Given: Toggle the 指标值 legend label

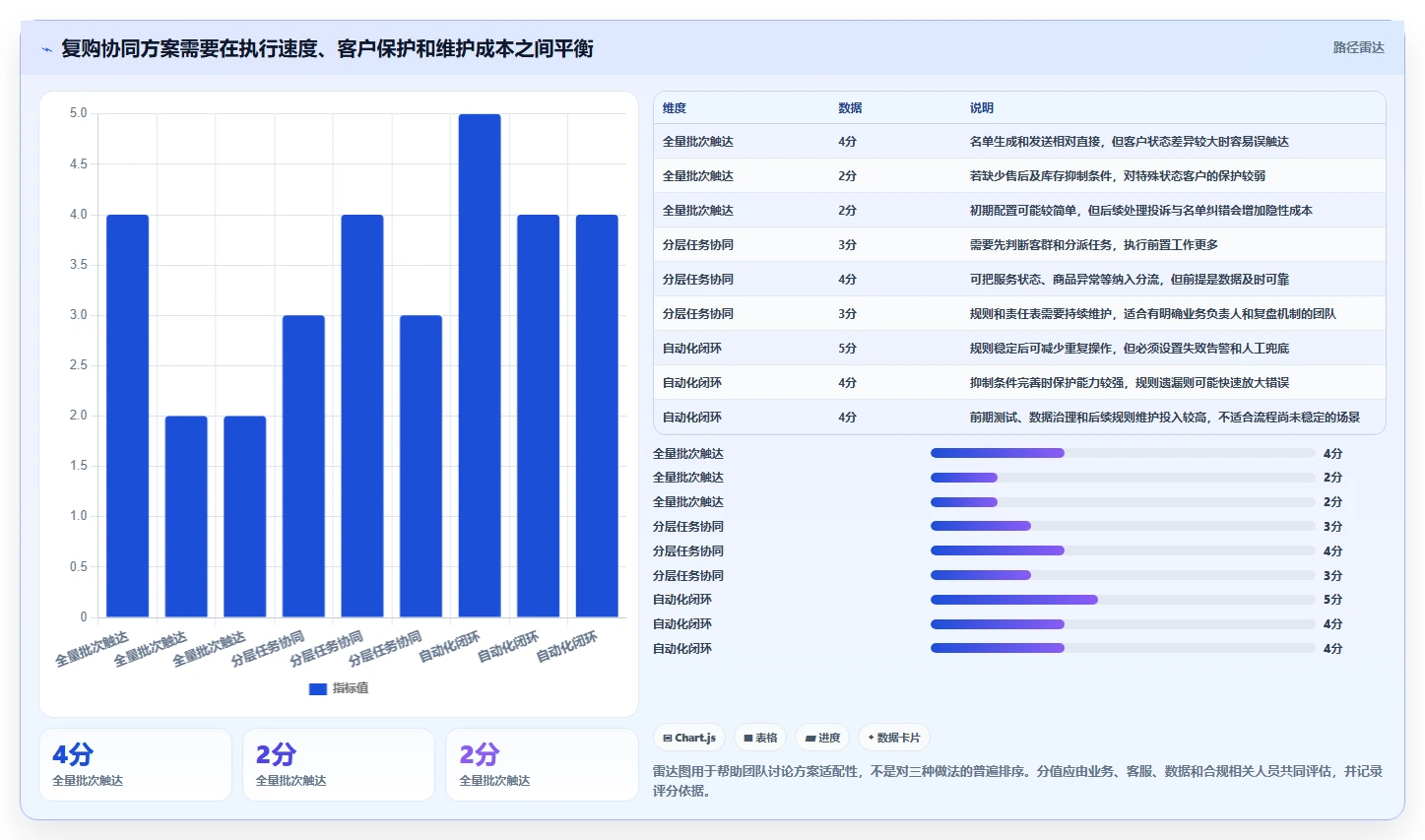Looking at the screenshot, I should (x=351, y=688).
